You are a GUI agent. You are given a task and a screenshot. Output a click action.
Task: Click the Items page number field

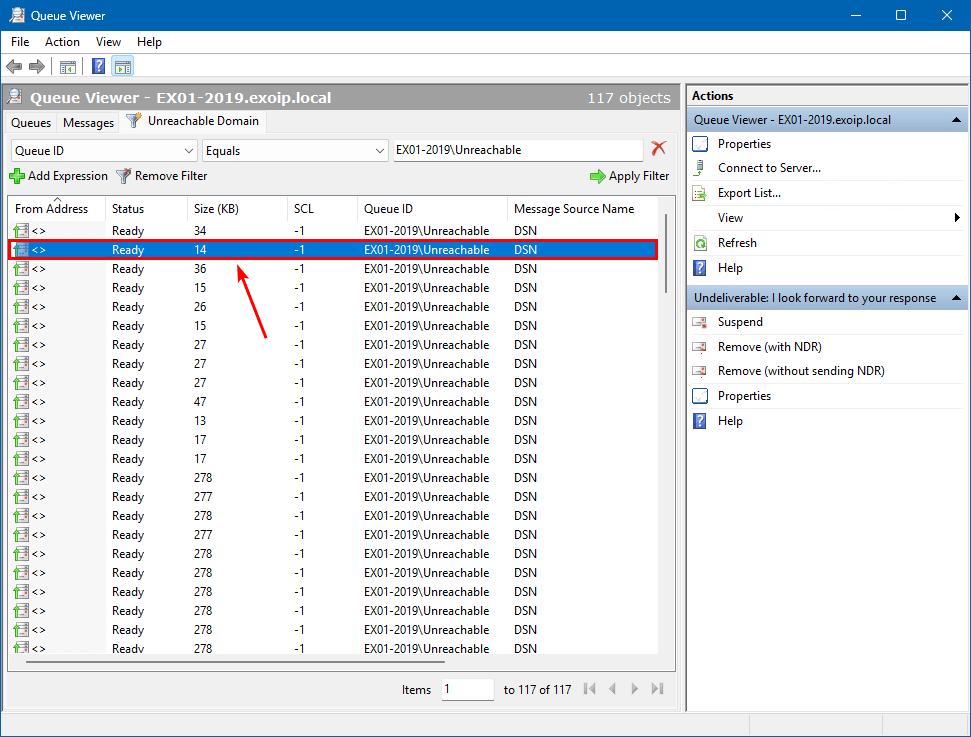[x=467, y=689]
